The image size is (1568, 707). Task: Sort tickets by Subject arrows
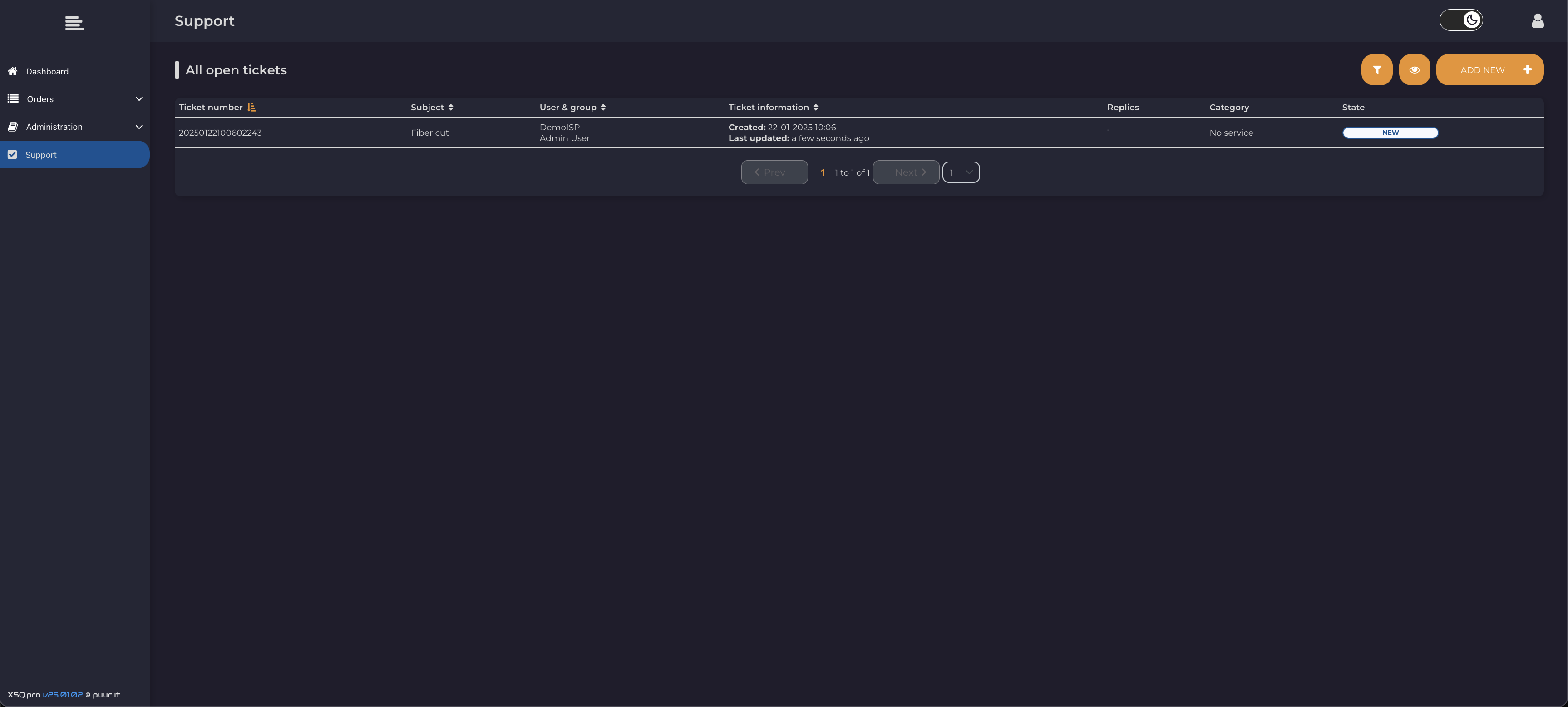tap(450, 108)
